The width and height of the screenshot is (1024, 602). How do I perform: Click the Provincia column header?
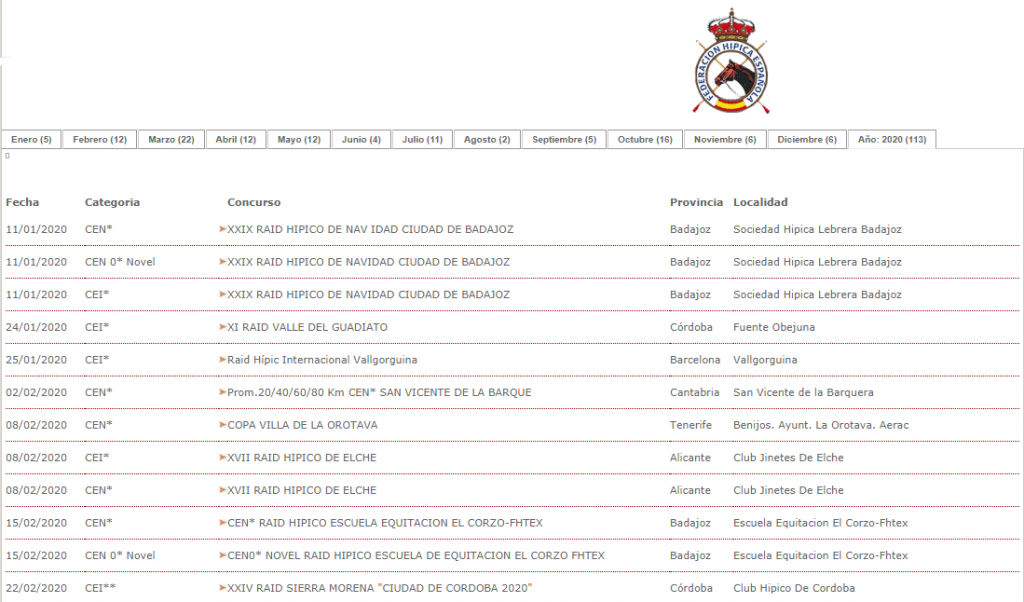(x=696, y=202)
